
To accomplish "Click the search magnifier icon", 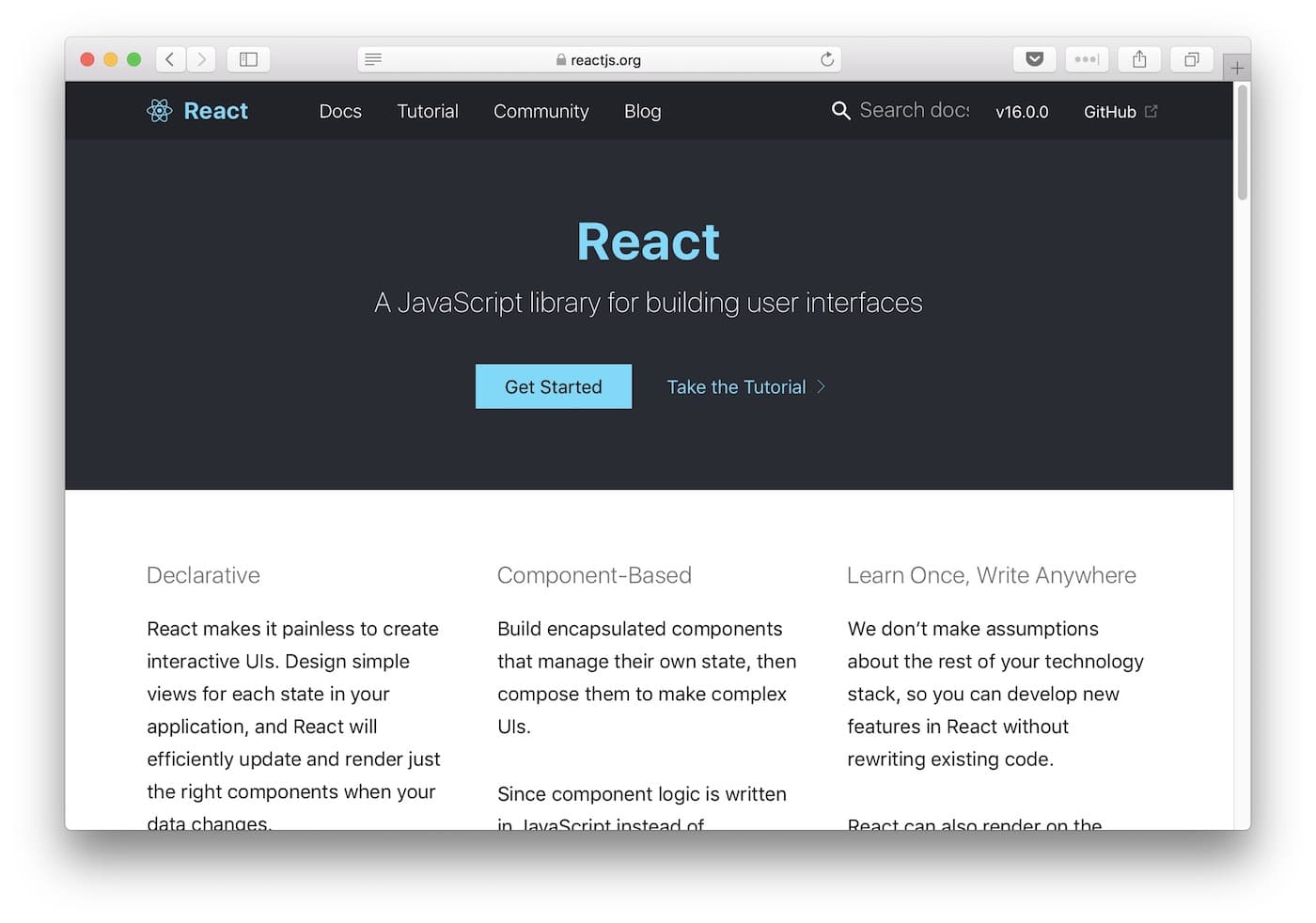I will click(840, 110).
